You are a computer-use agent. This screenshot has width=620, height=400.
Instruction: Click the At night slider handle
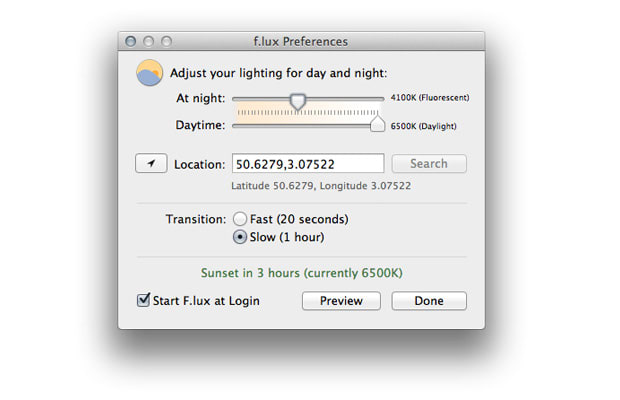[298, 101]
